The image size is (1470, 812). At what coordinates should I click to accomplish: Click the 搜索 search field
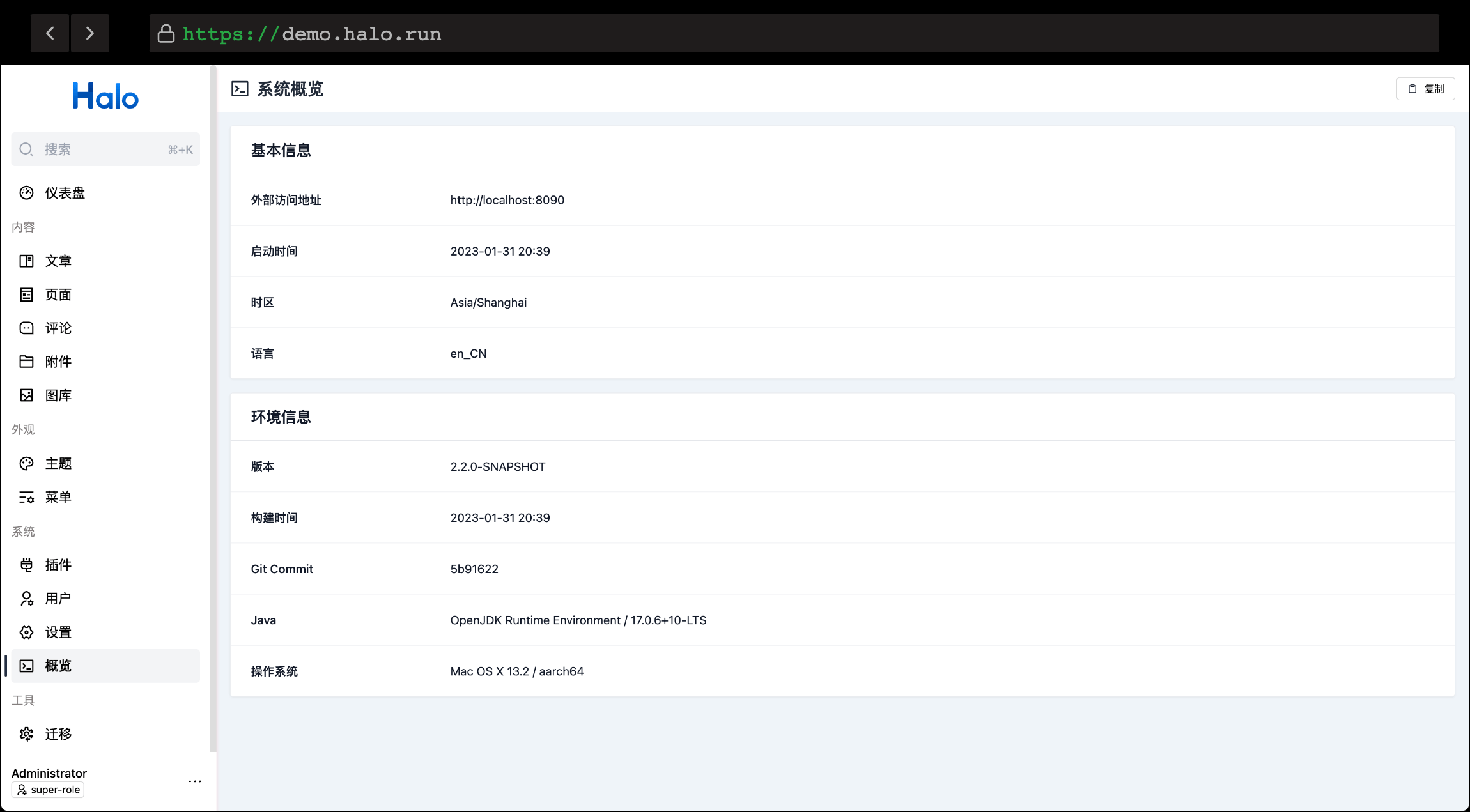pos(105,149)
